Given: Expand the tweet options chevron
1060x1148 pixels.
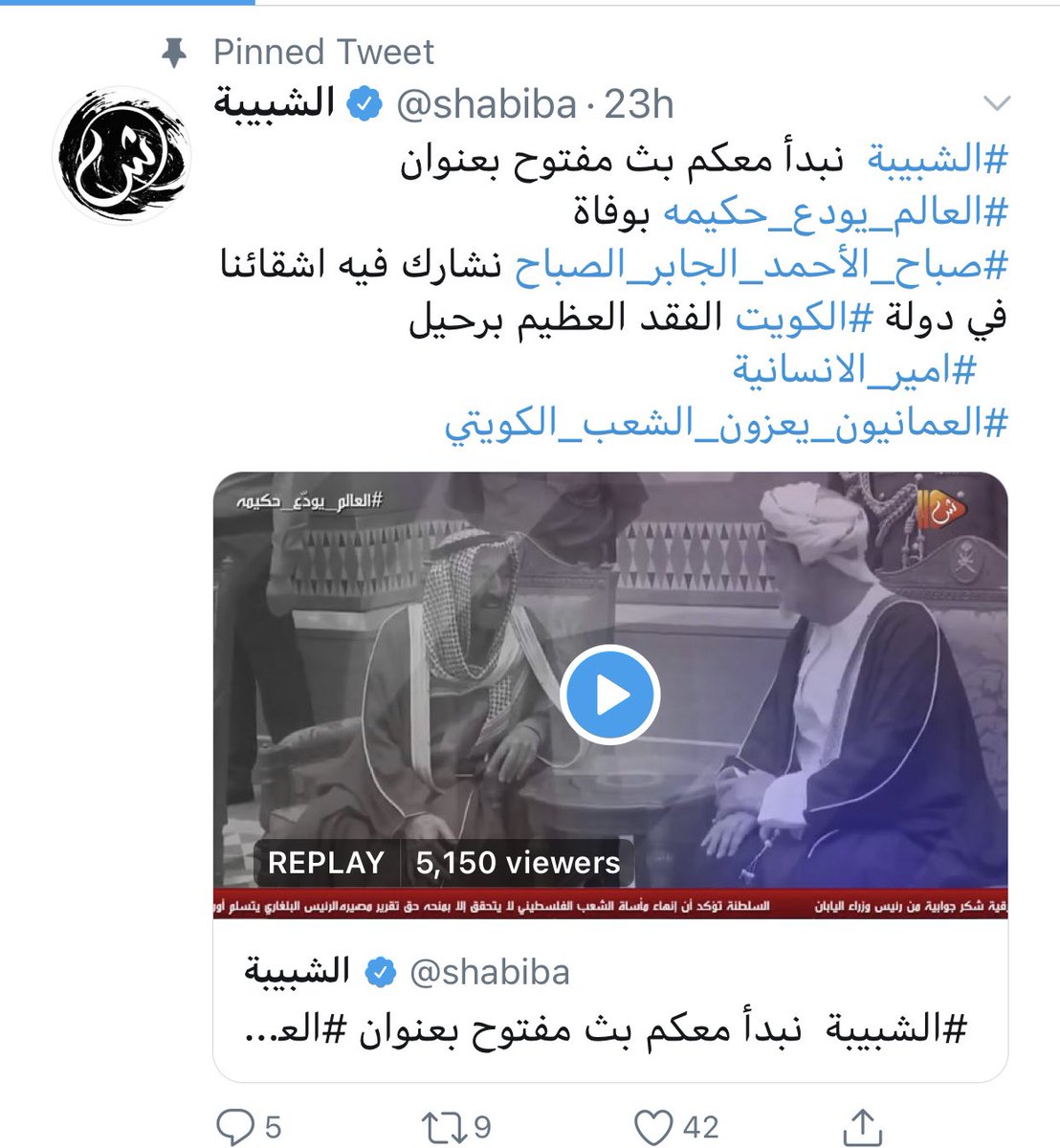Looking at the screenshot, I should point(996,103).
